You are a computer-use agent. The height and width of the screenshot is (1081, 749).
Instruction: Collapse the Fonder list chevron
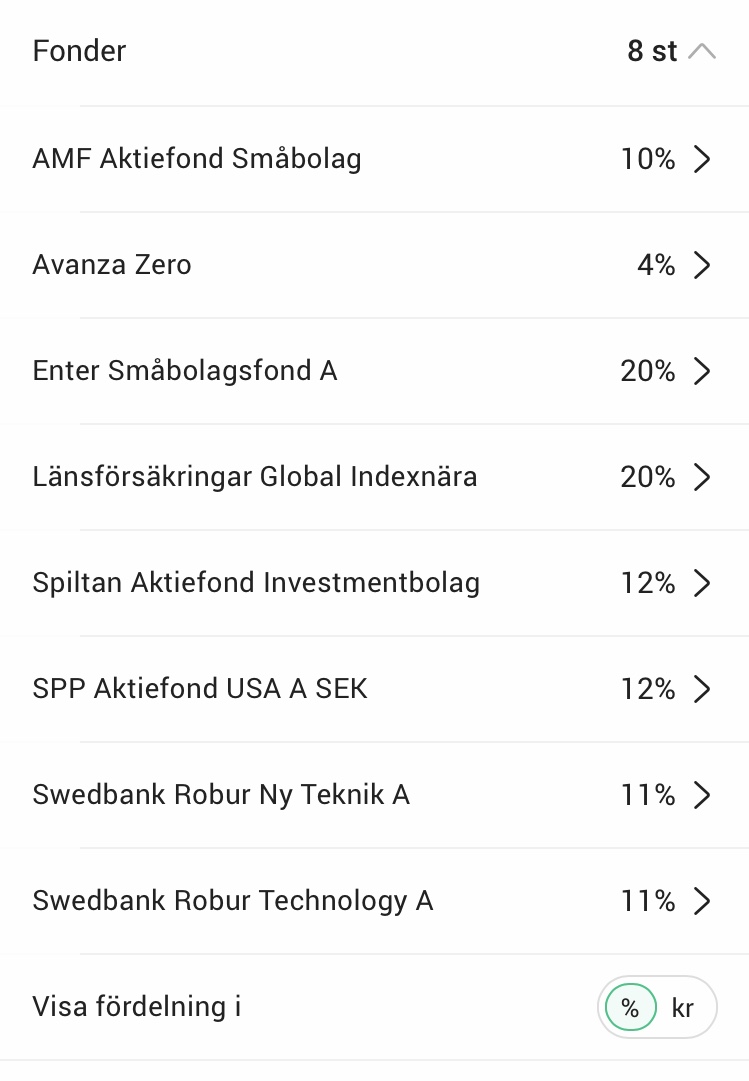pyautogui.click(x=702, y=51)
